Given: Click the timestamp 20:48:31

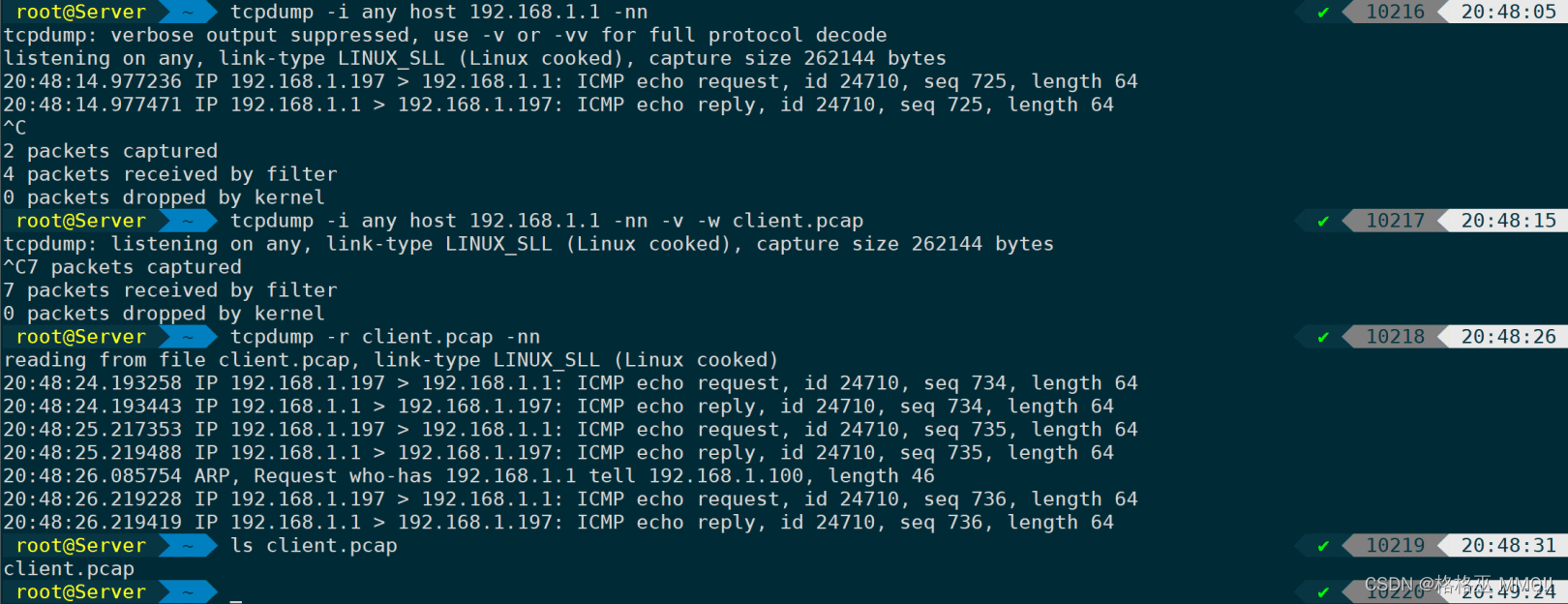Looking at the screenshot, I should (1508, 547).
